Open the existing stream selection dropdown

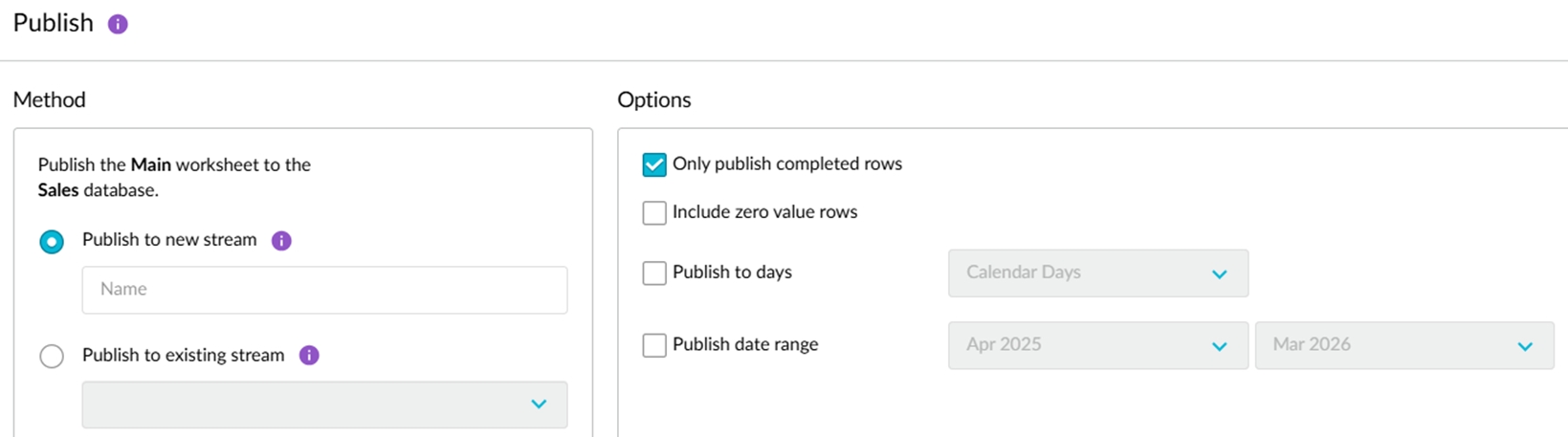[324, 404]
